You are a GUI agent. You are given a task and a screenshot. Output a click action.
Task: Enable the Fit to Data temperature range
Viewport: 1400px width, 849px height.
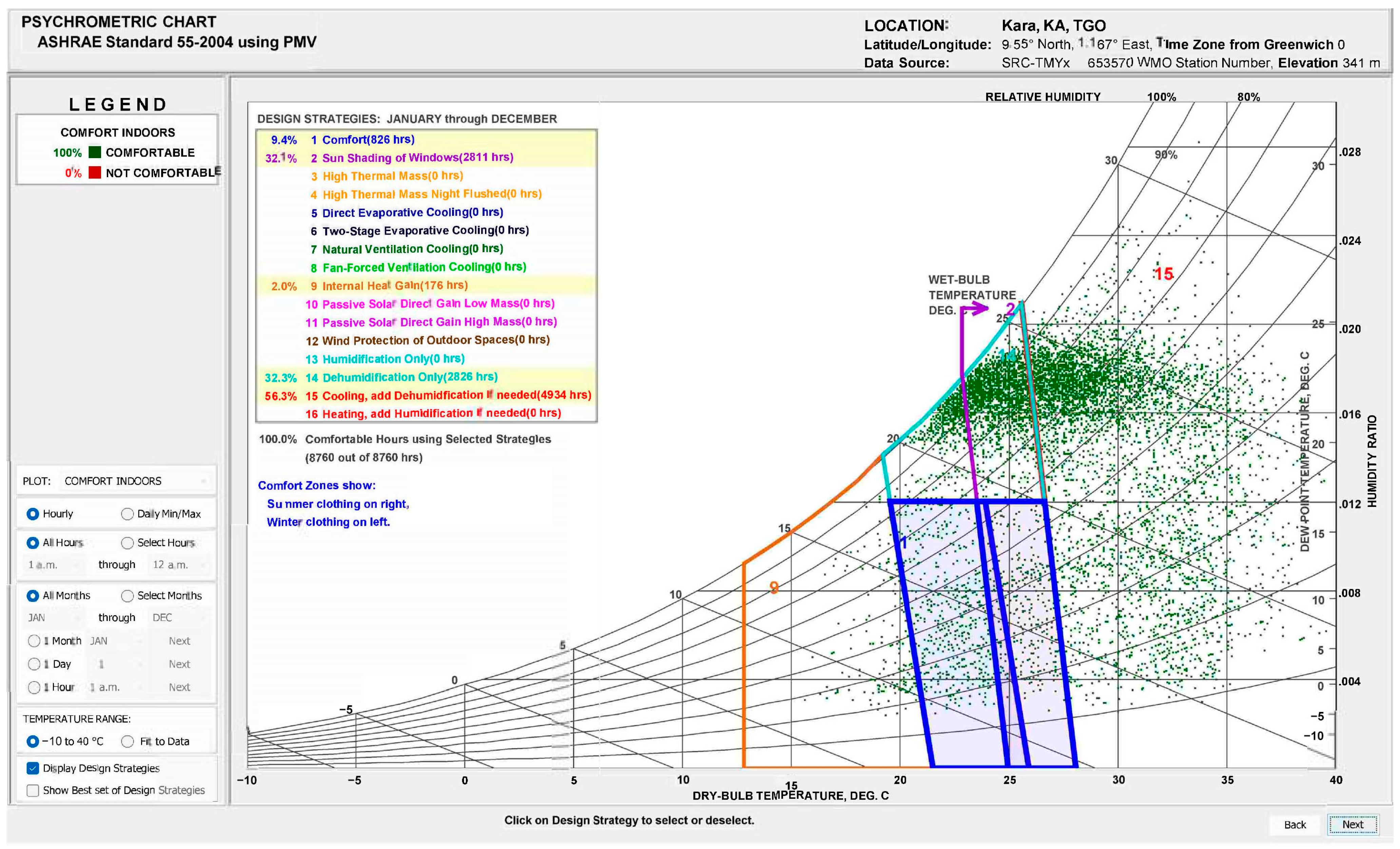[127, 741]
